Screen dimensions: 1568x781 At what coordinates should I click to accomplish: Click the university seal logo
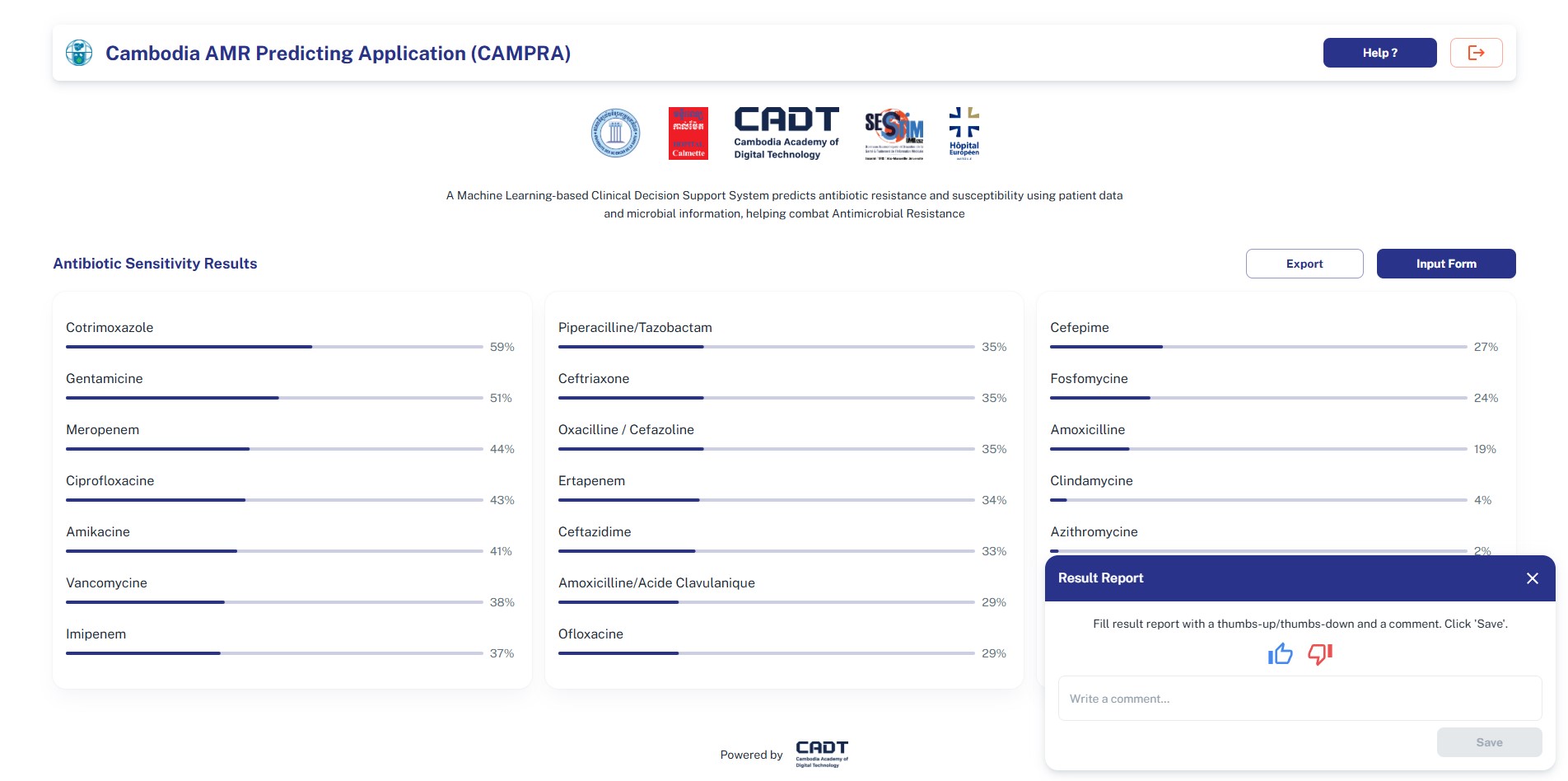(x=615, y=133)
